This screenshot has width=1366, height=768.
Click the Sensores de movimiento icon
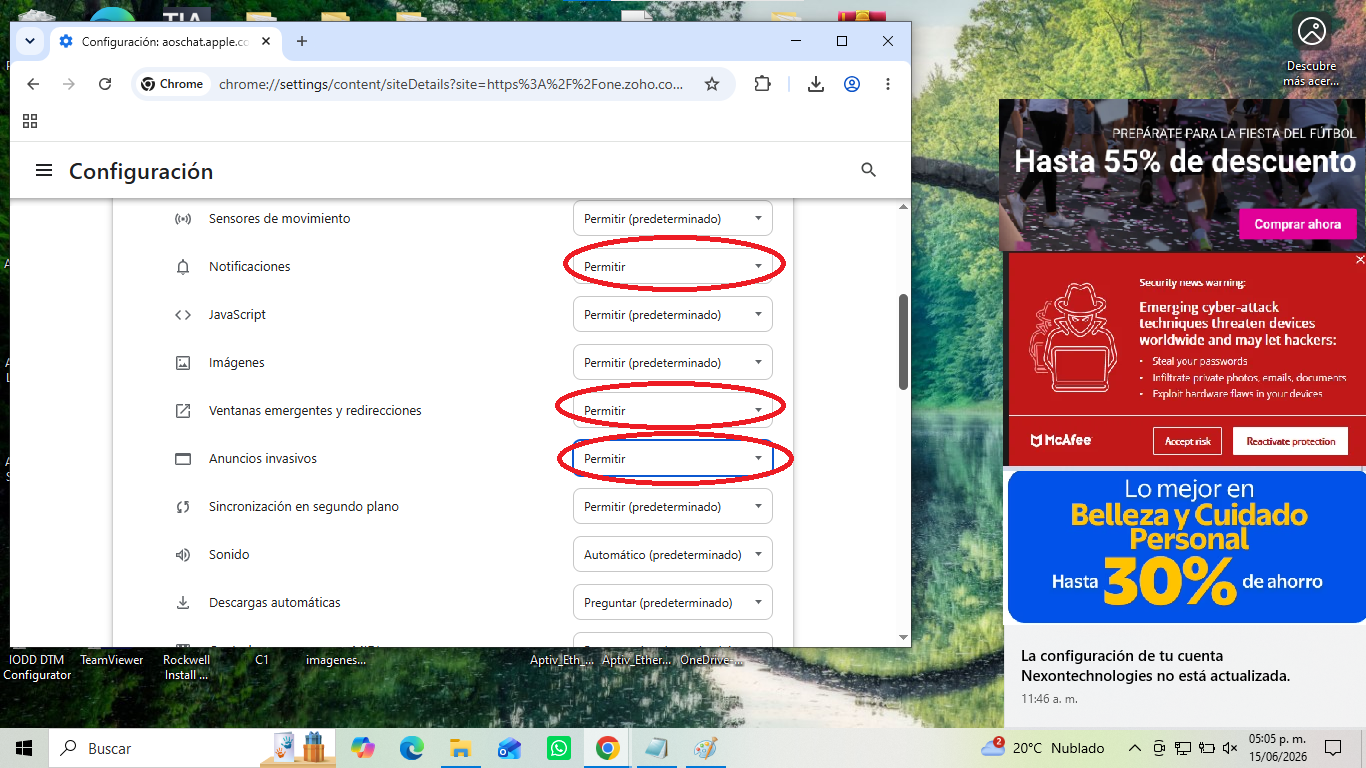(183, 219)
